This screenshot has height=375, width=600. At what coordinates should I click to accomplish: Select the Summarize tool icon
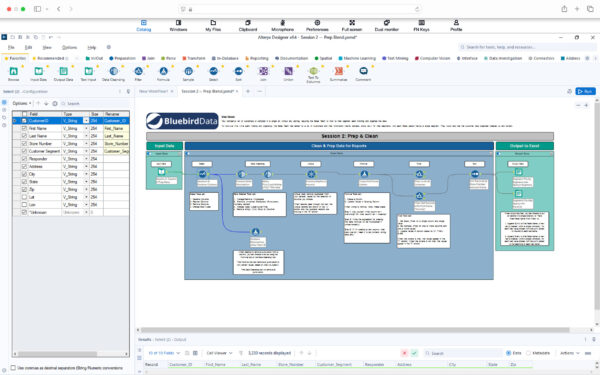pyautogui.click(x=339, y=71)
